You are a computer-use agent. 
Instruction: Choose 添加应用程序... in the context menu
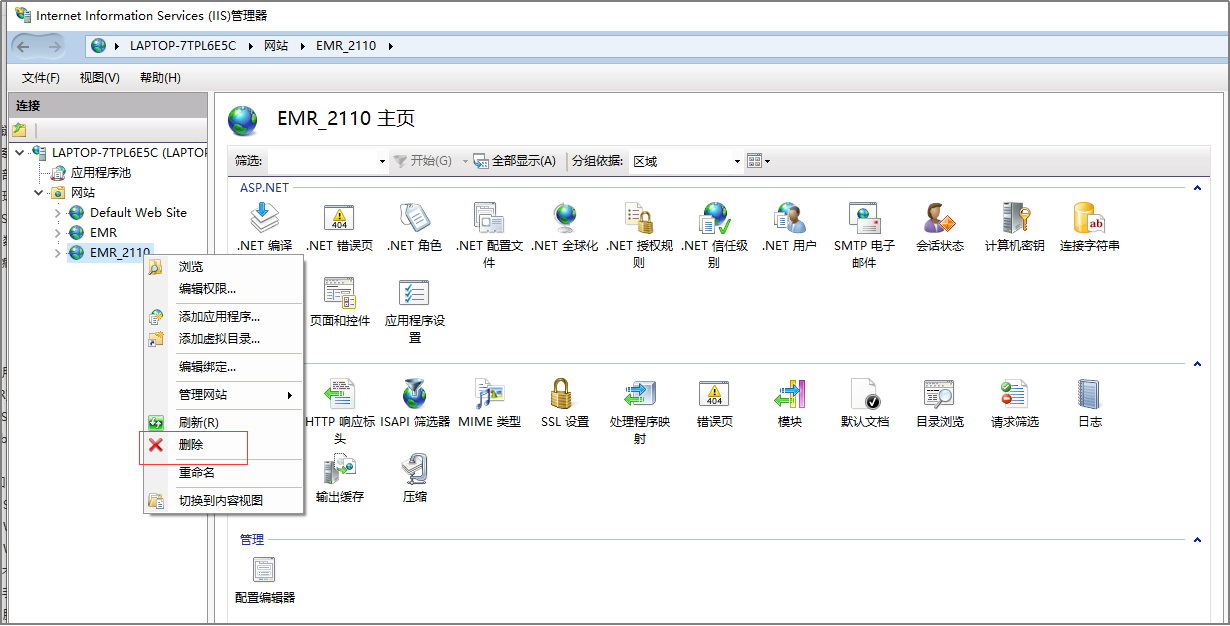[223, 317]
